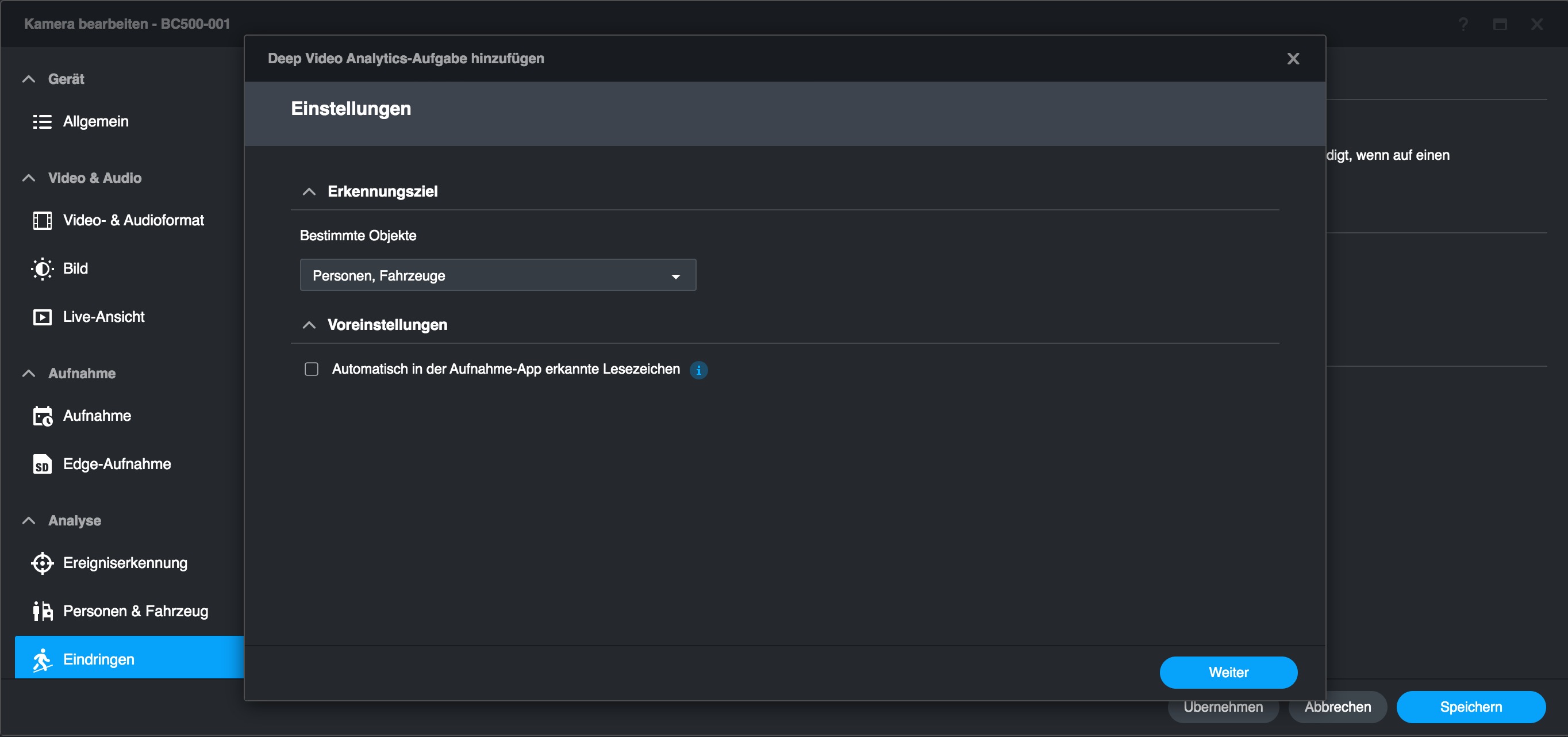The height and width of the screenshot is (737, 1568).
Task: Collapse the Analyse sidebar group
Action: pyautogui.click(x=29, y=520)
